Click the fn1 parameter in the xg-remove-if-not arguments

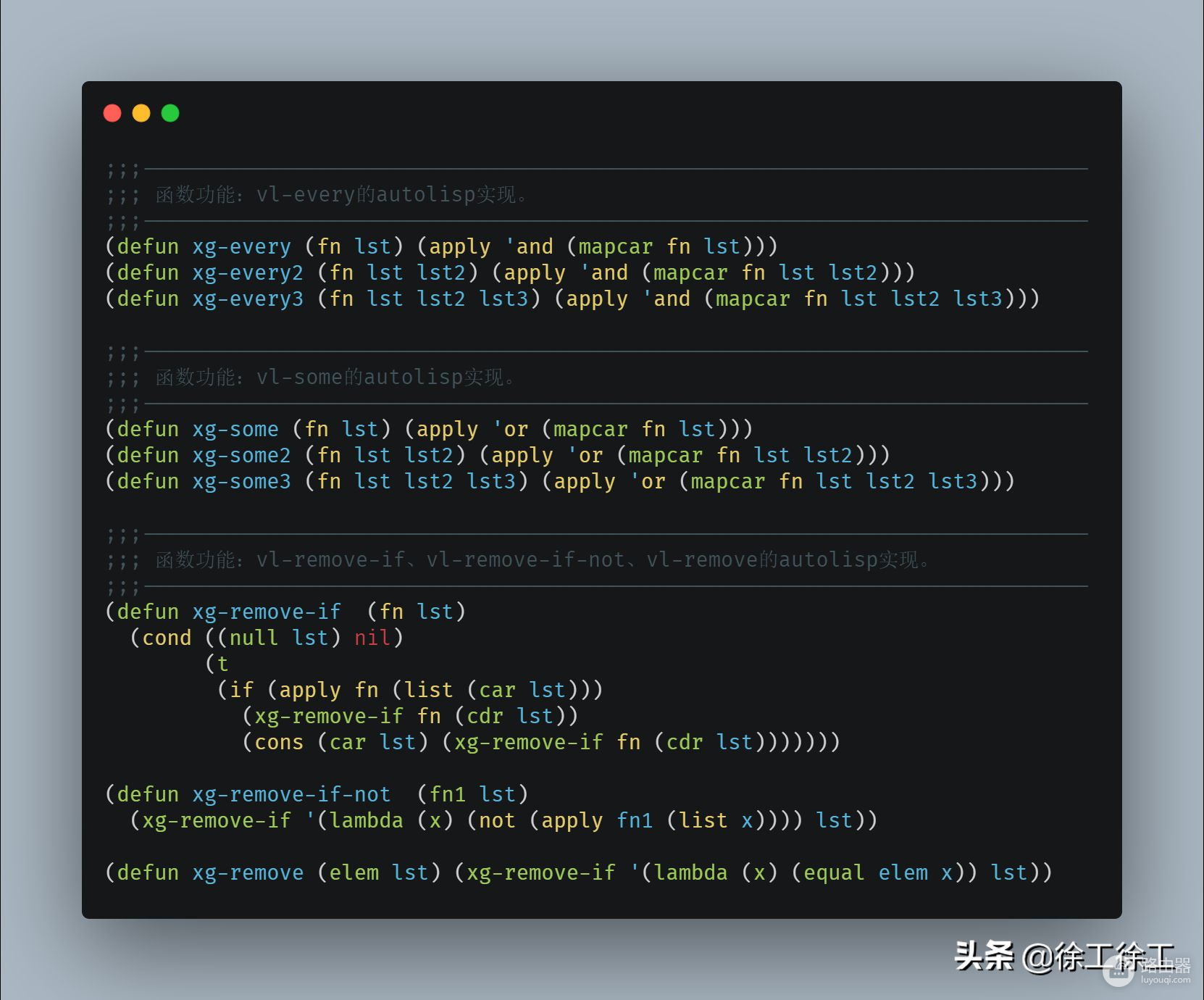point(448,795)
